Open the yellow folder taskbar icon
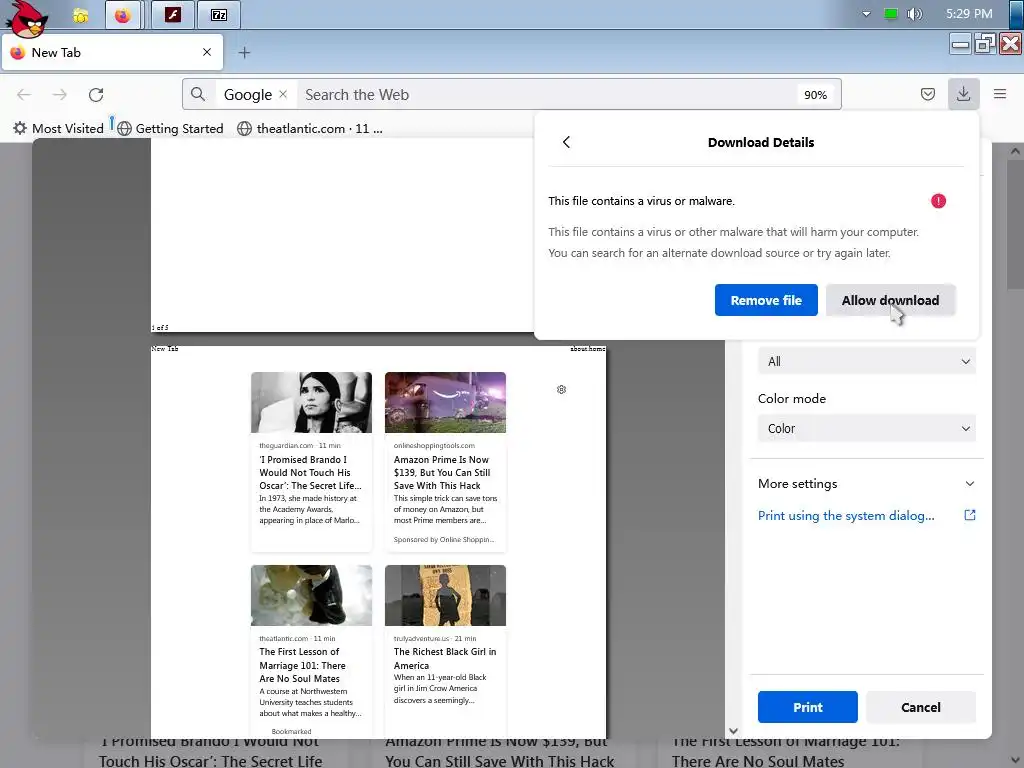 pos(80,15)
